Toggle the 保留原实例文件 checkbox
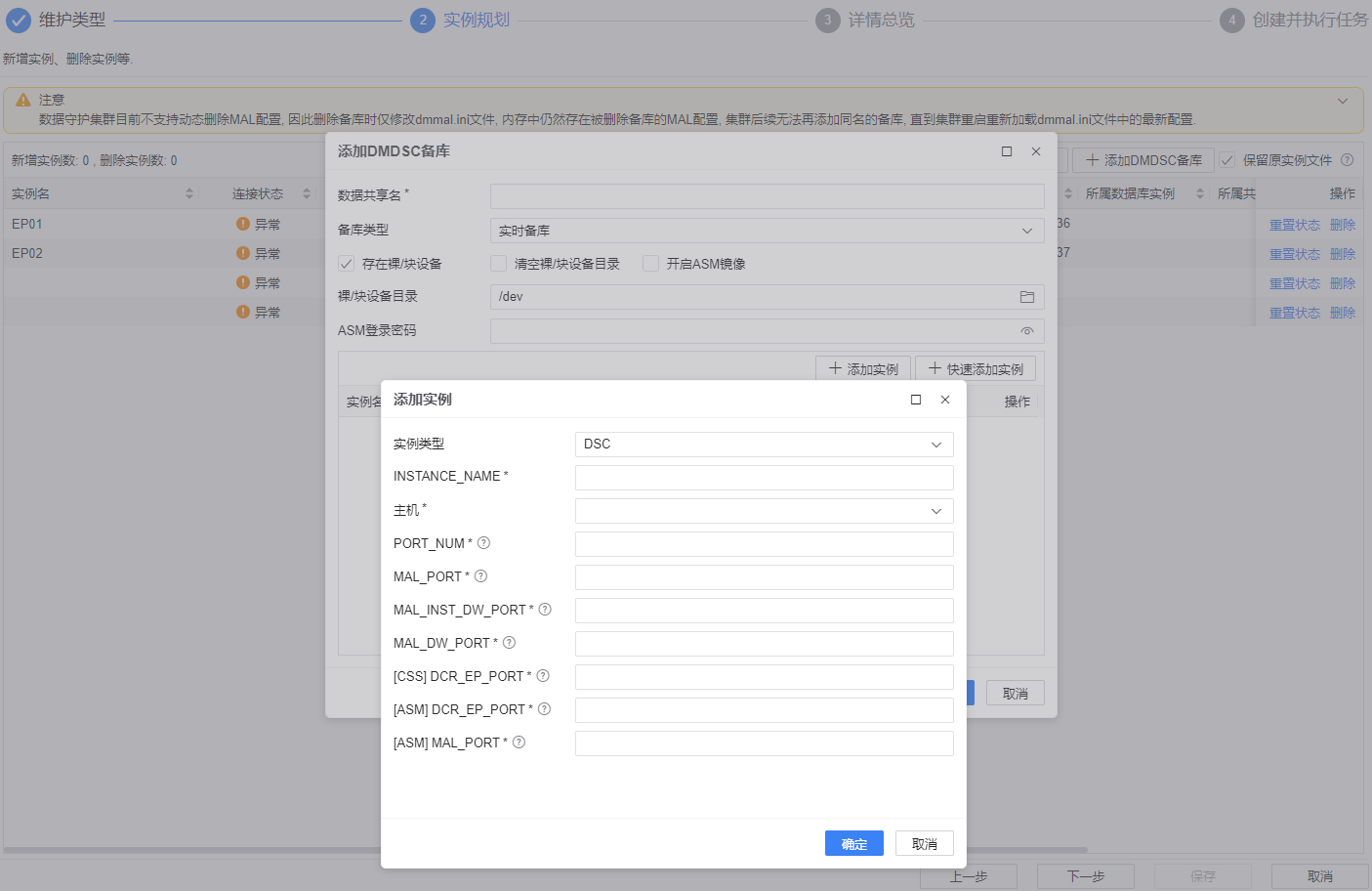 coord(1227,160)
